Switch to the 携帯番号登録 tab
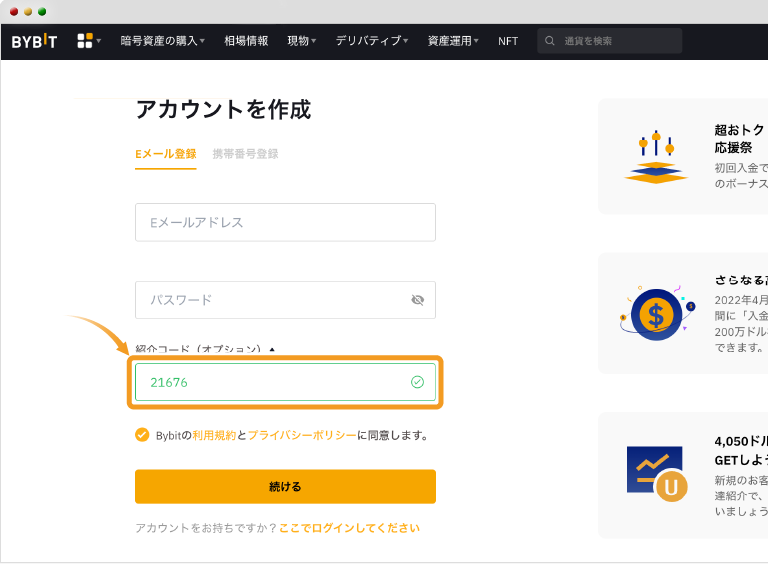This screenshot has height=564, width=768. 245,154
